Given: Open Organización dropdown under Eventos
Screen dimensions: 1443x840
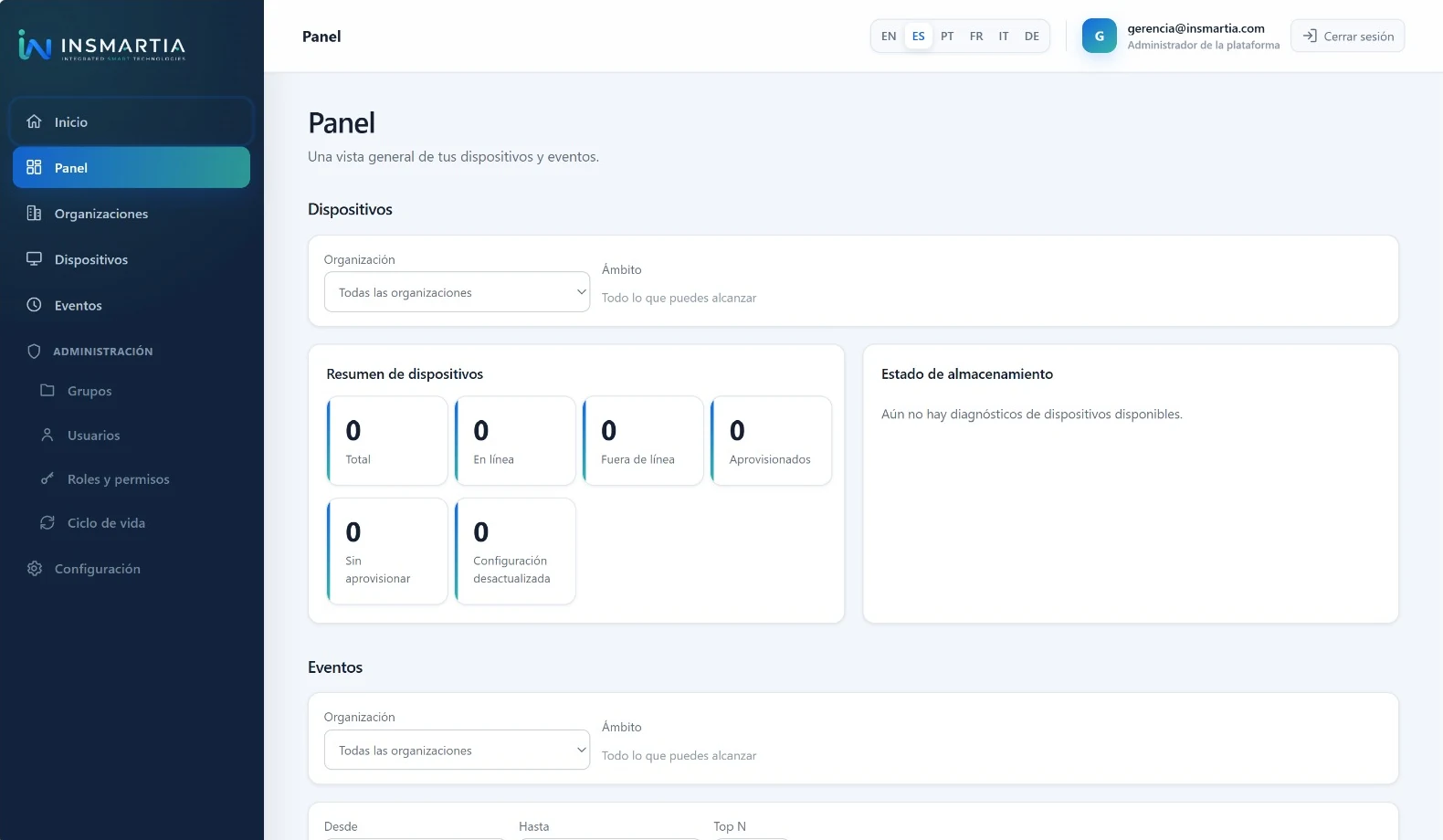Looking at the screenshot, I should 457,750.
